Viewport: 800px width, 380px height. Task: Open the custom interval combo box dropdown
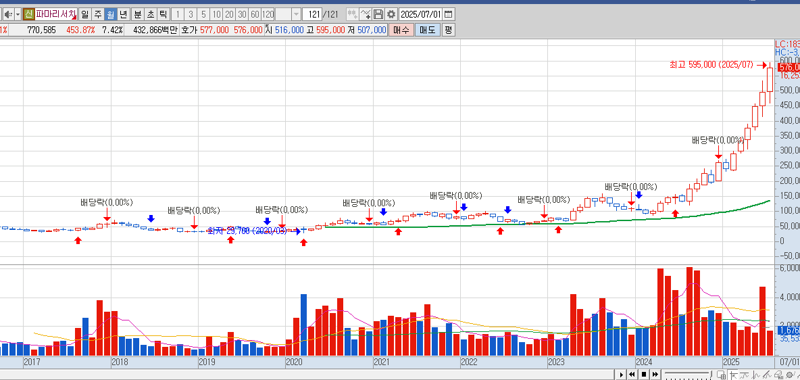click(x=296, y=14)
